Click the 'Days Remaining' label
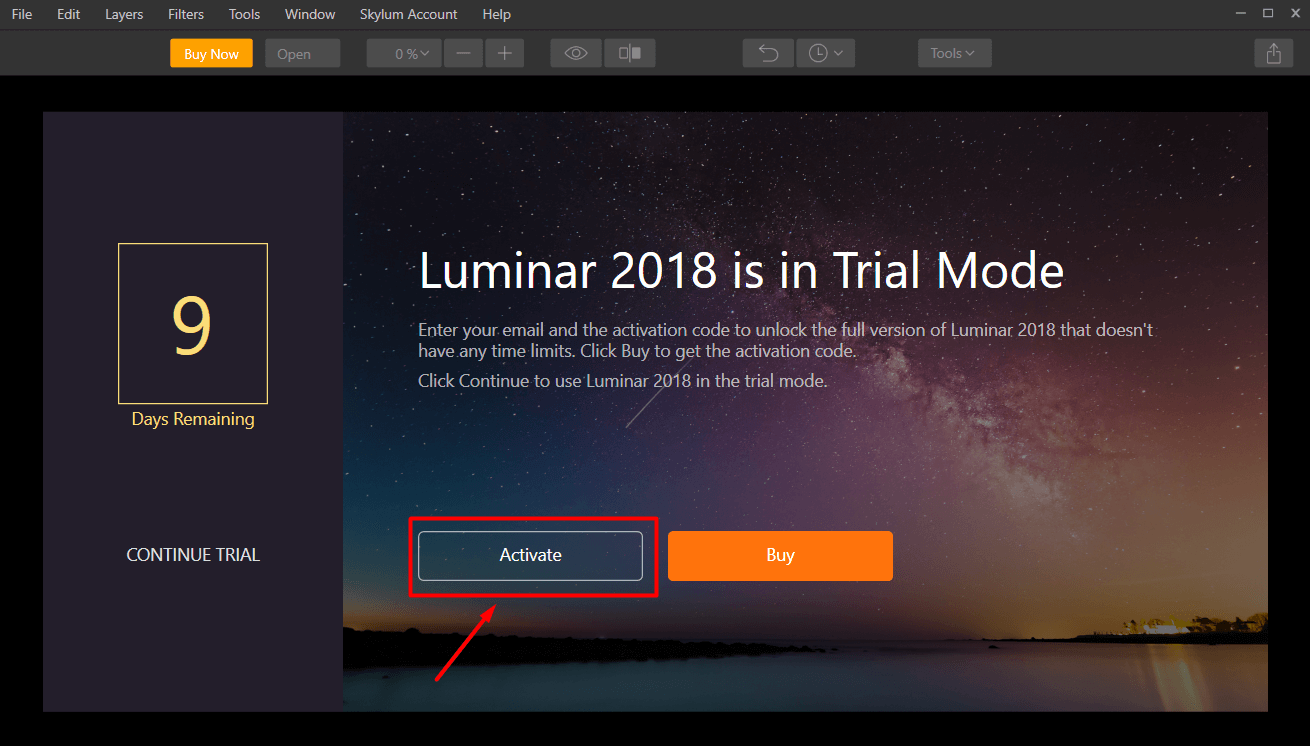 193,419
